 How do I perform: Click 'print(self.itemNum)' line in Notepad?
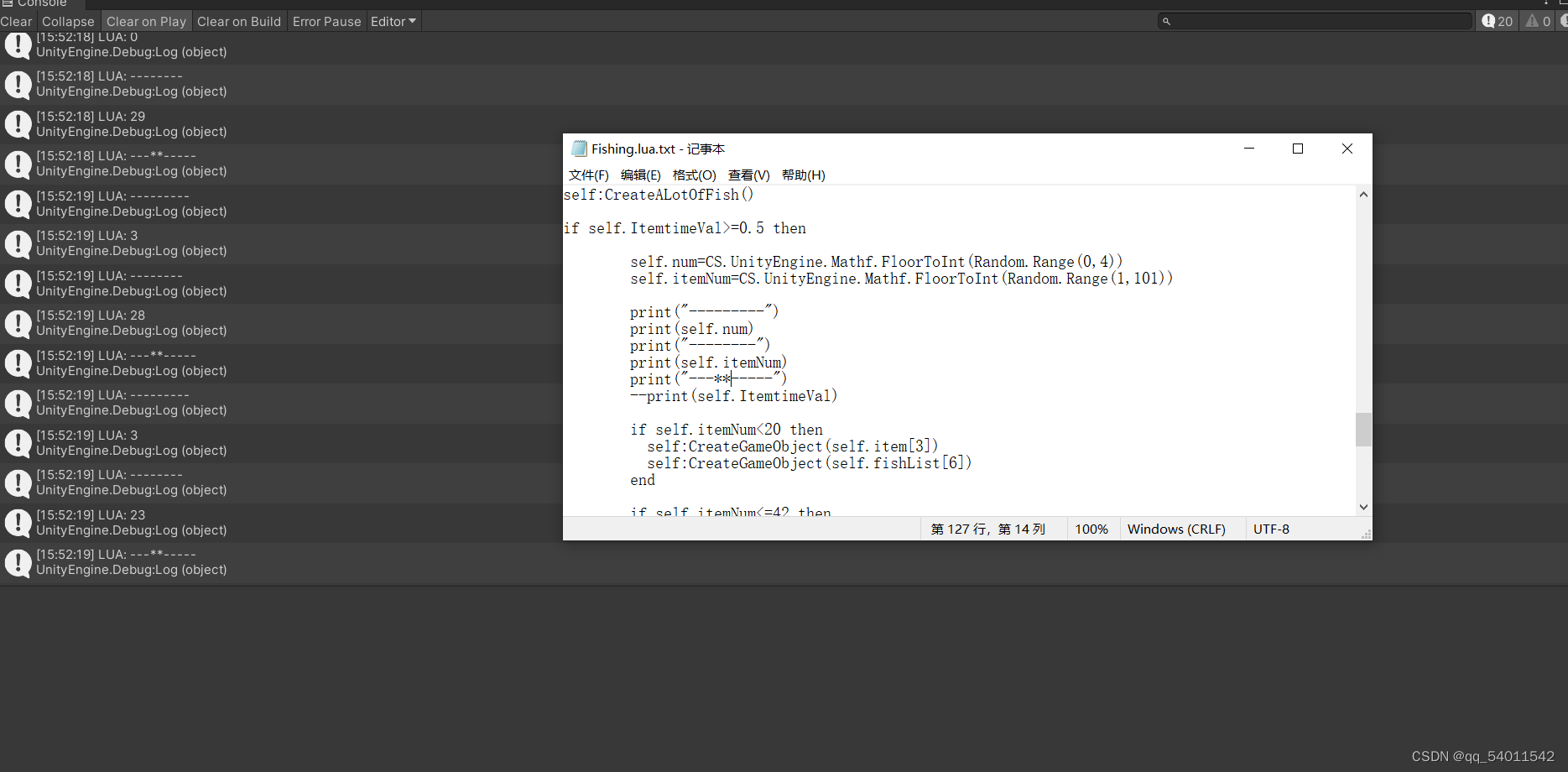tap(709, 363)
